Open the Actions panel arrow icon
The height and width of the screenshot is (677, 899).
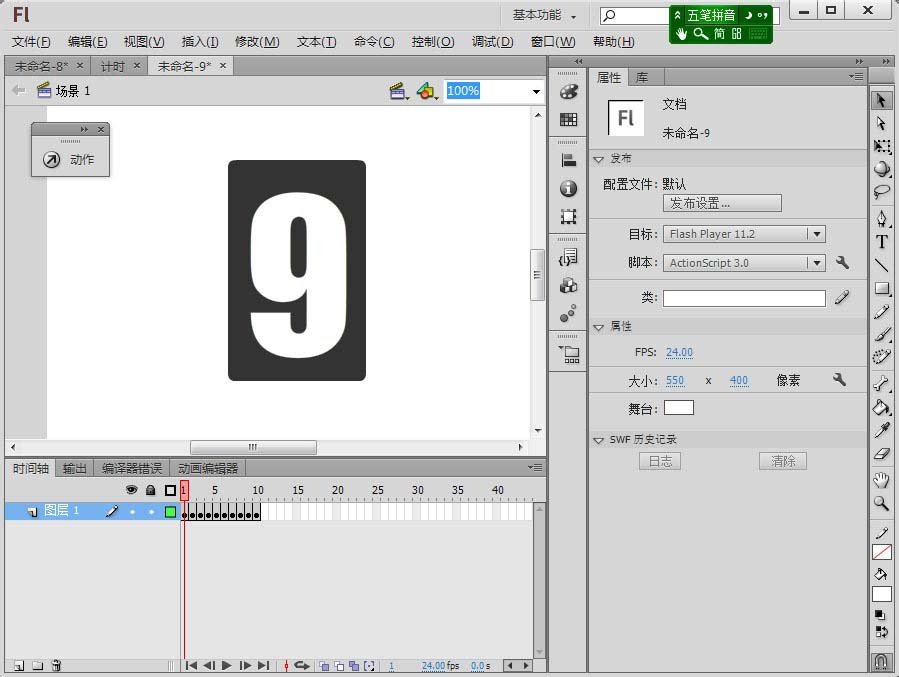tap(52, 159)
